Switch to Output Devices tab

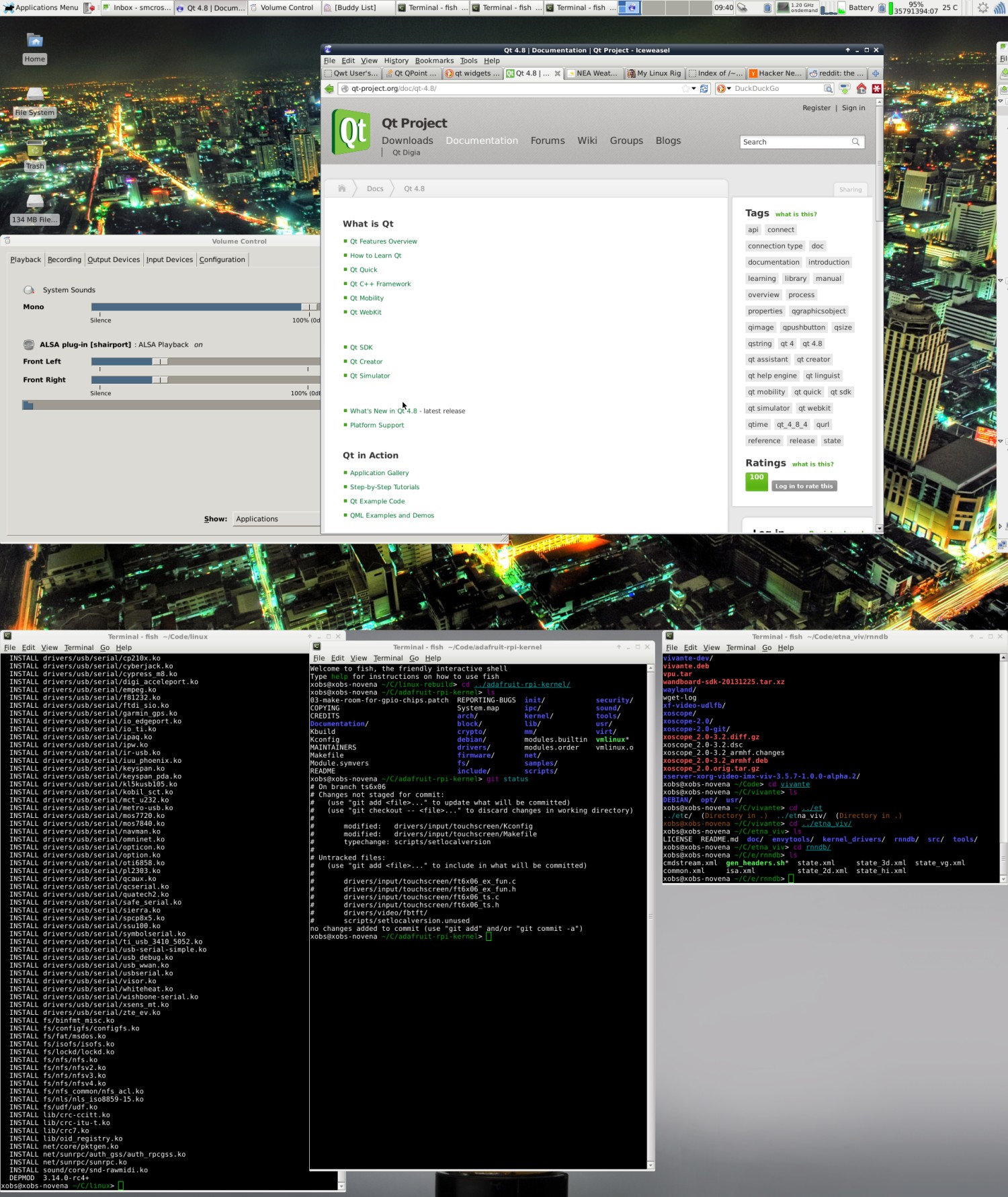(114, 259)
